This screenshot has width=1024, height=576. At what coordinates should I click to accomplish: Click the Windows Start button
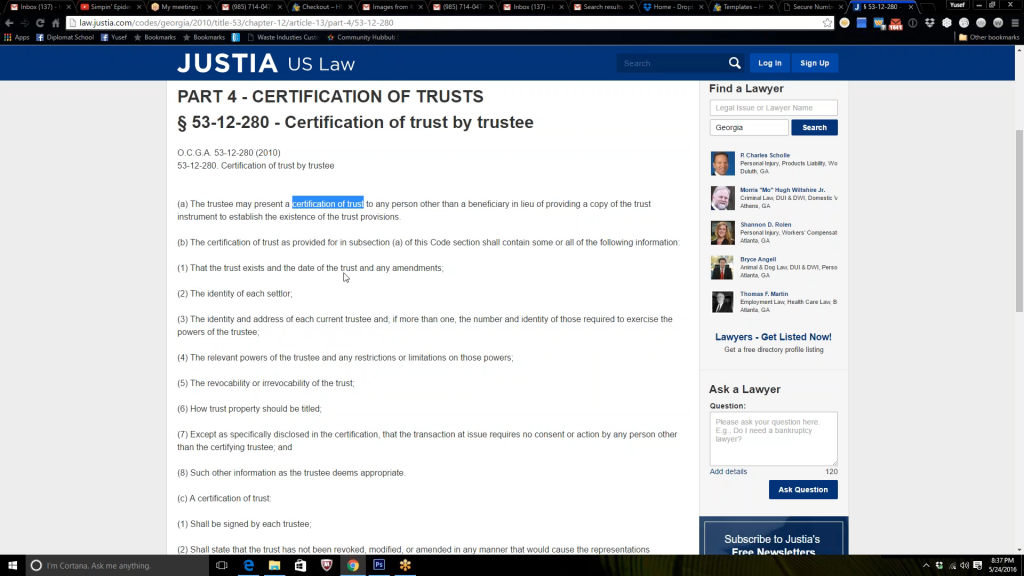click(10, 565)
